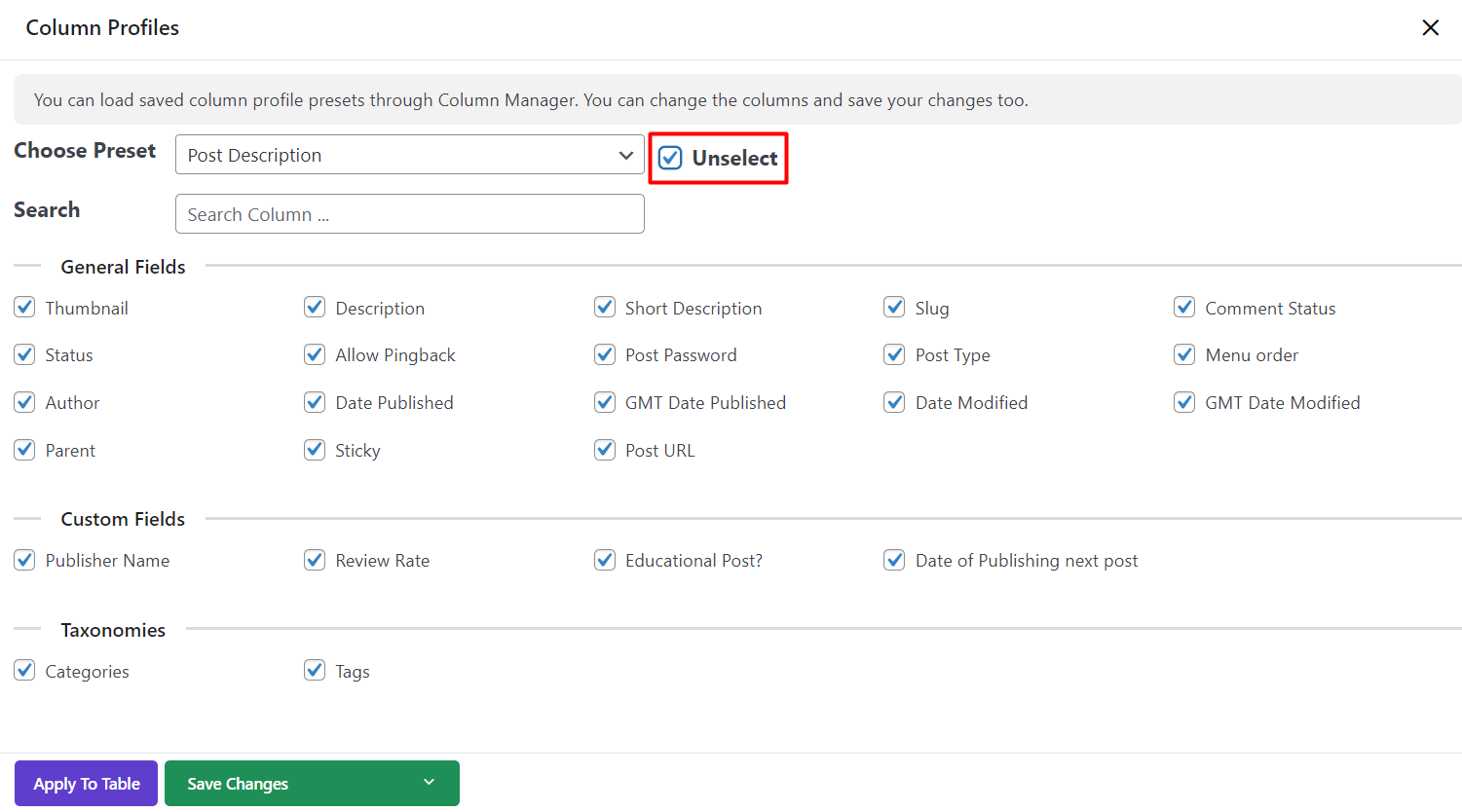This screenshot has width=1462, height=812.
Task: Uncheck the Short Description column
Action: (x=605, y=308)
